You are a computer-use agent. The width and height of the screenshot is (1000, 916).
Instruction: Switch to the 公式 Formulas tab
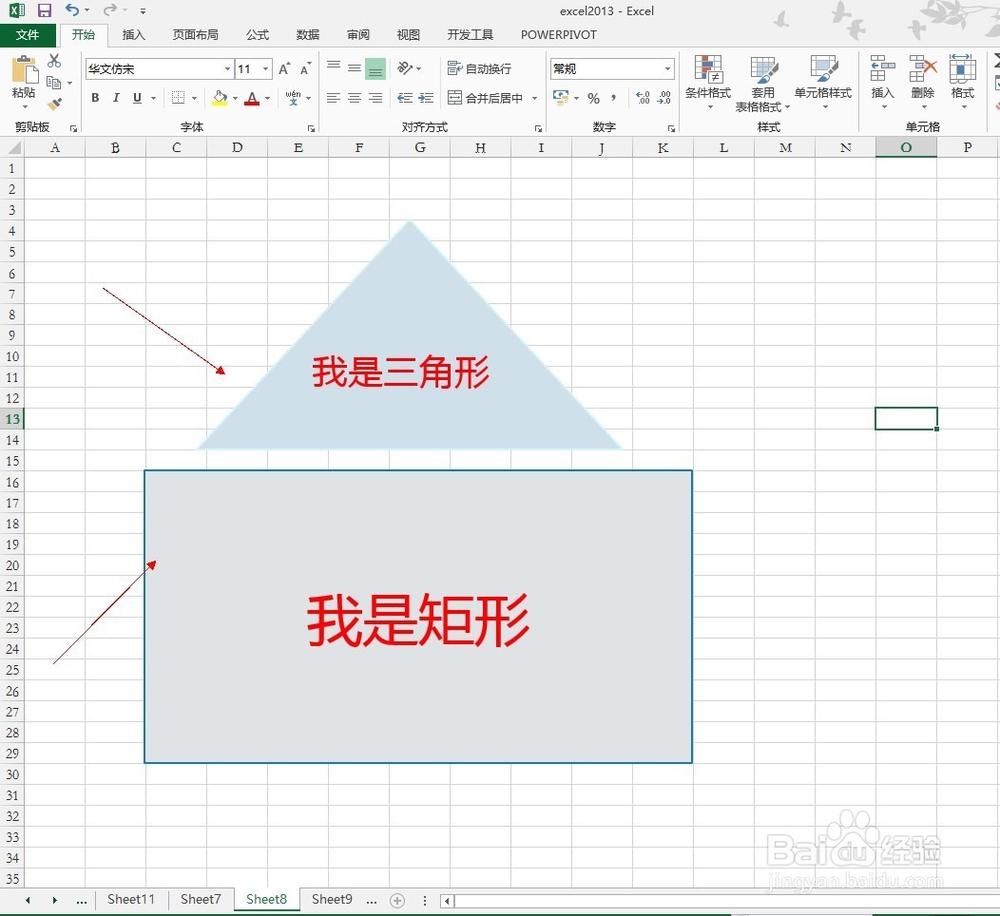258,35
